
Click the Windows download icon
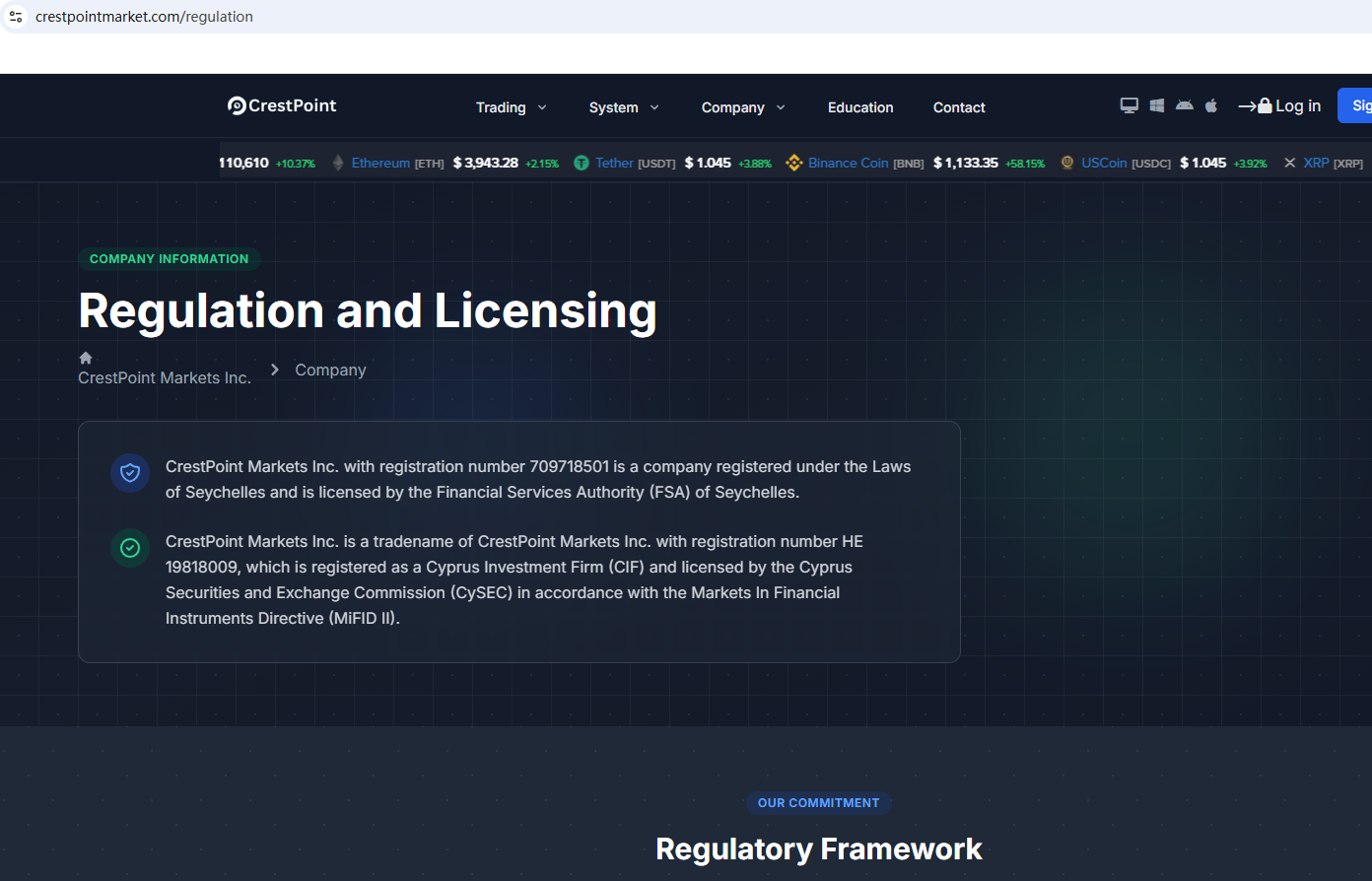pos(1157,105)
